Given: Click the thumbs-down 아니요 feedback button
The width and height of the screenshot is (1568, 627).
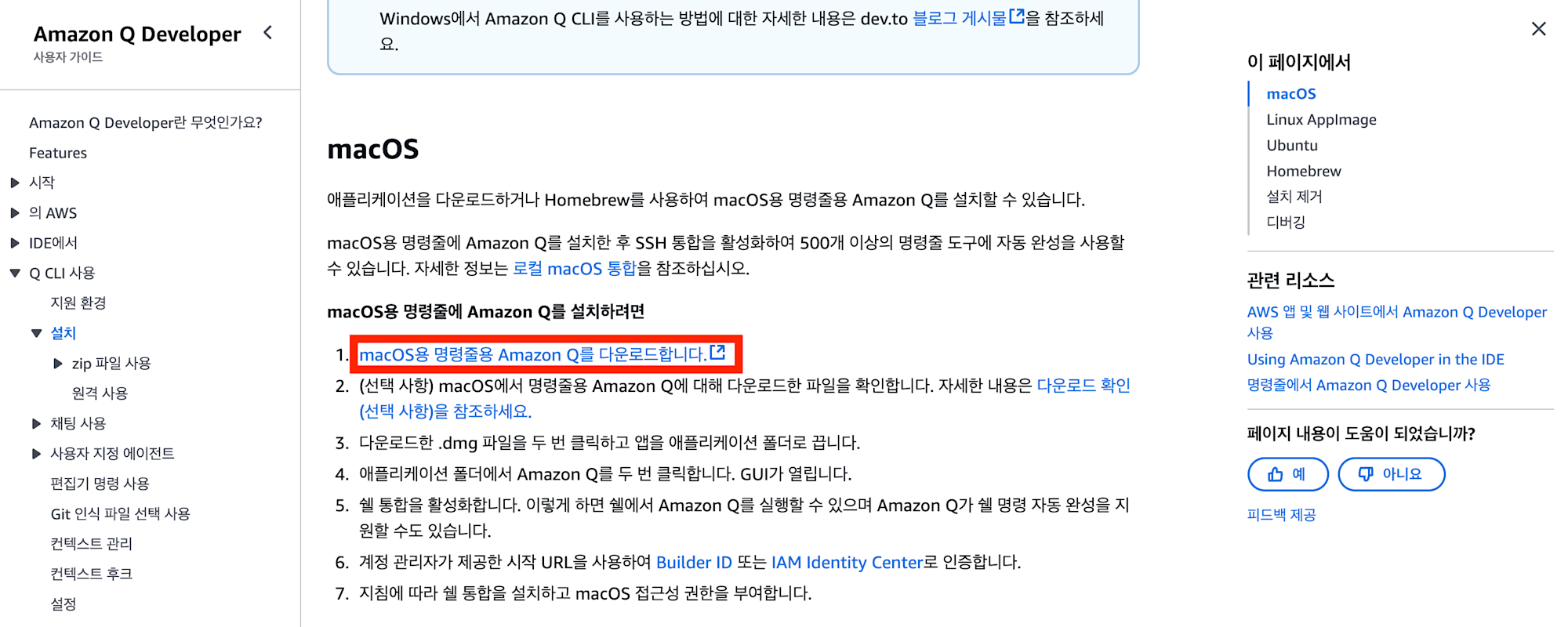Looking at the screenshot, I should (1391, 474).
